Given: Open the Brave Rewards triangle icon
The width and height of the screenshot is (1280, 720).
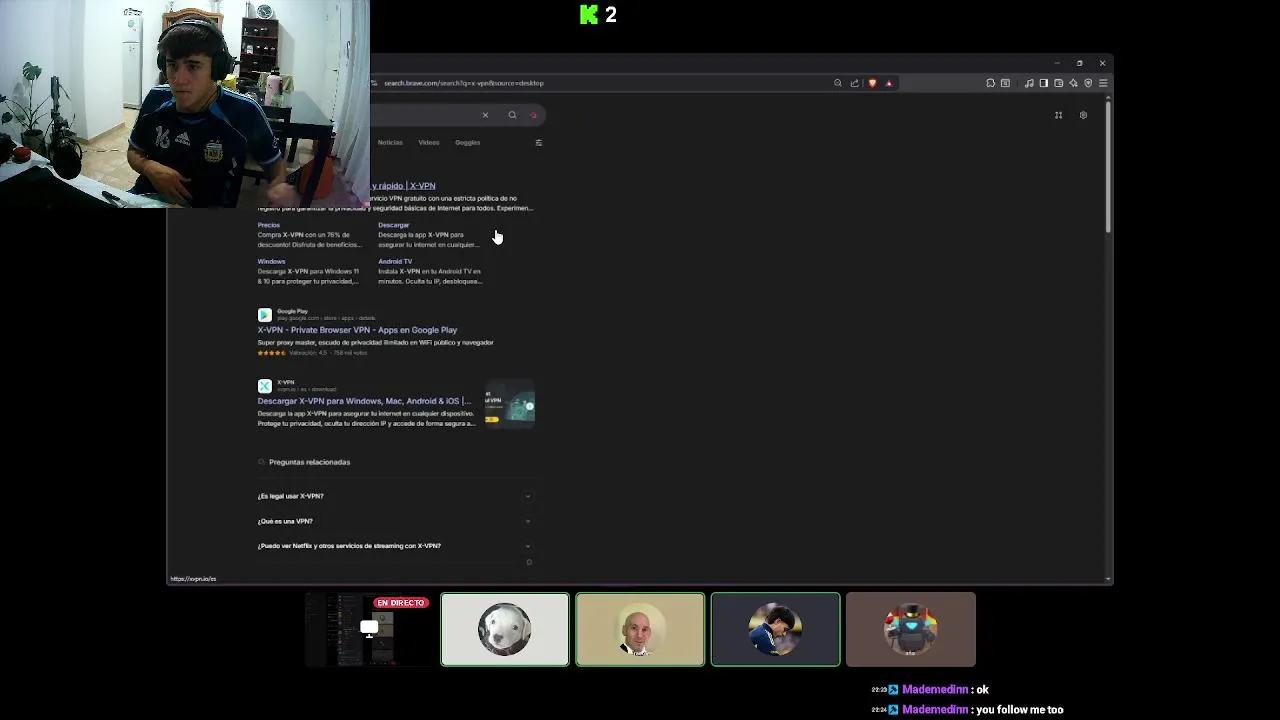Looking at the screenshot, I should pyautogui.click(x=889, y=83).
